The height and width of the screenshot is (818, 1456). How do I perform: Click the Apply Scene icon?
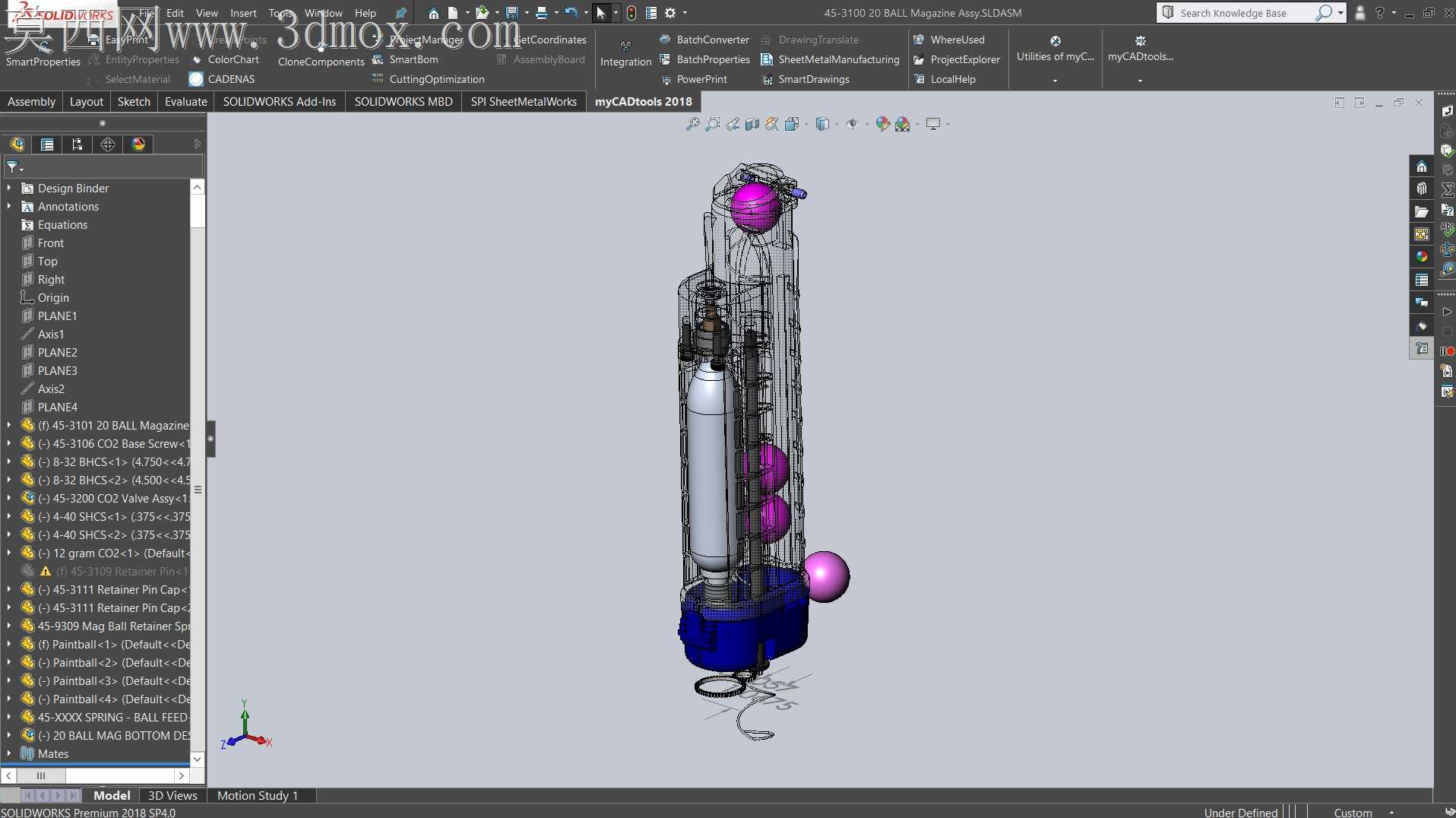[903, 124]
